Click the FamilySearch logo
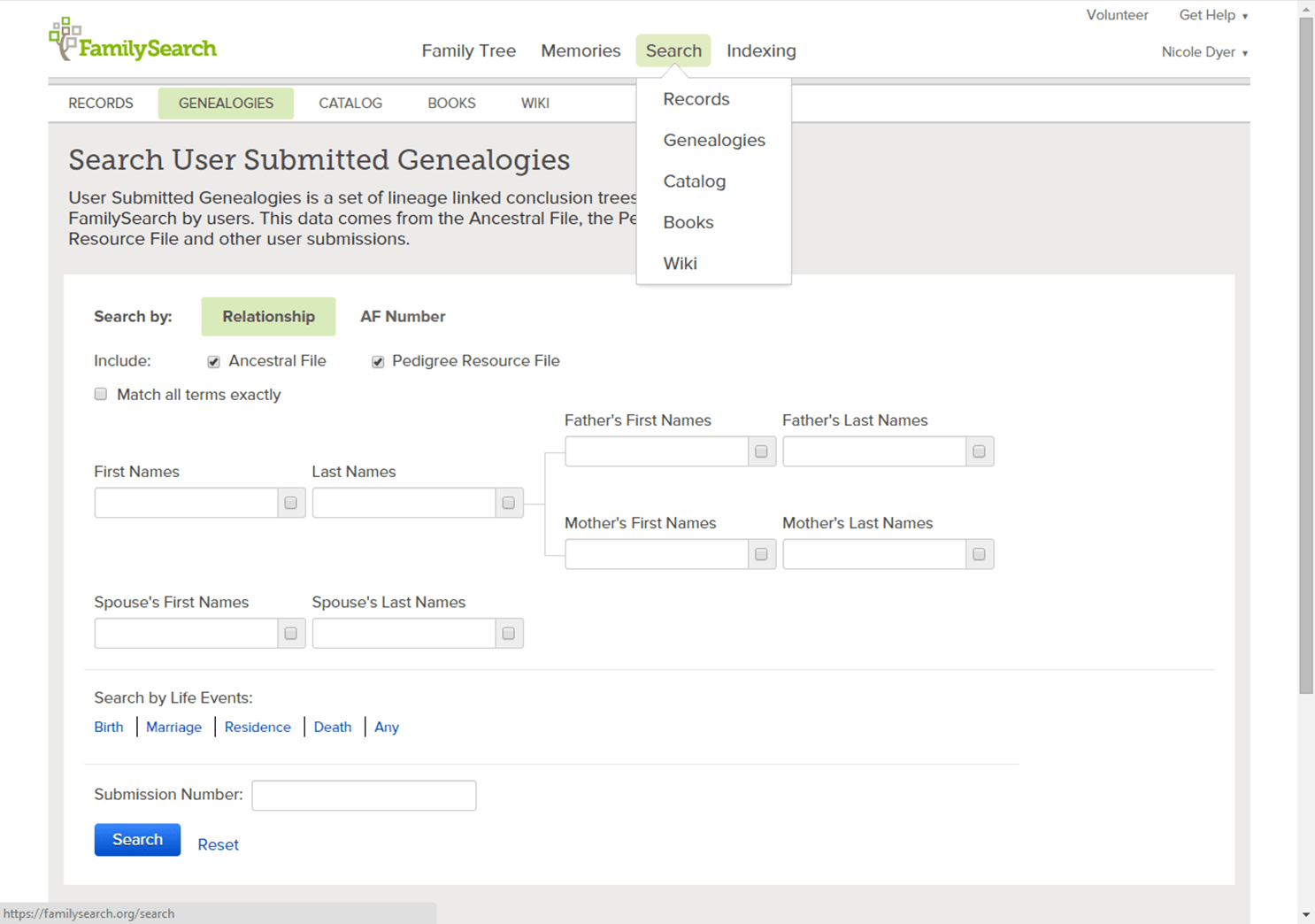The width and height of the screenshot is (1315, 924). click(131, 39)
